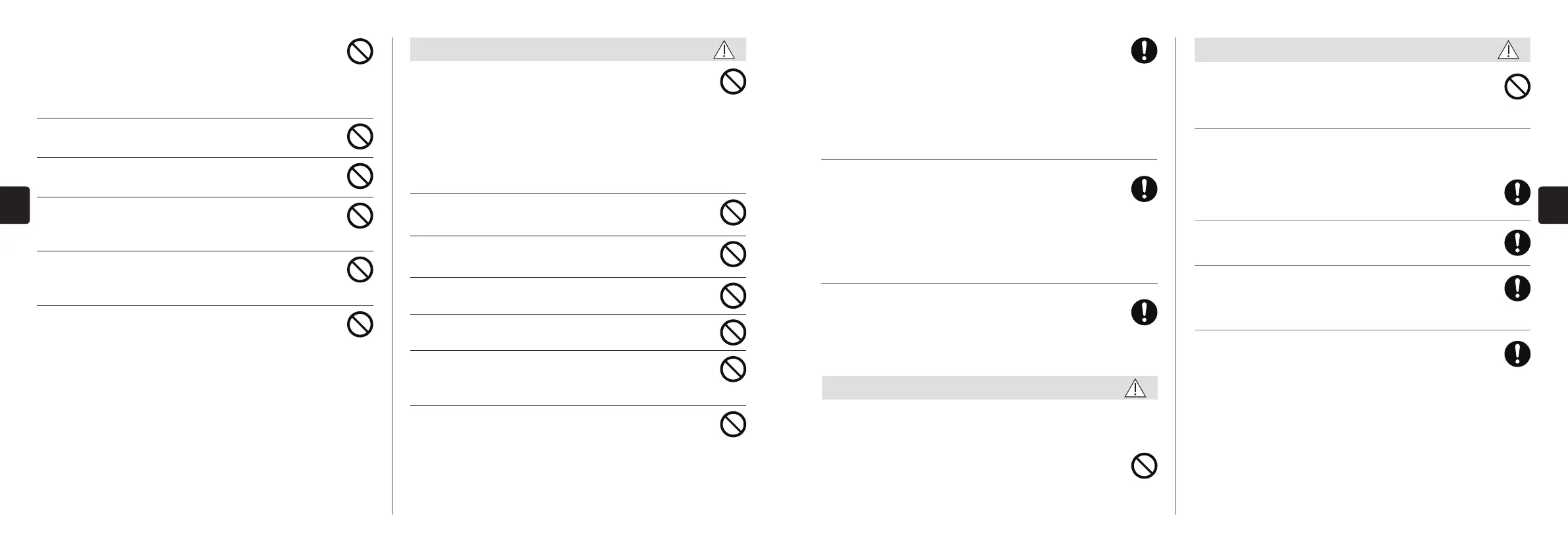Click the gray header bar atop the fourth column

coord(1343,50)
